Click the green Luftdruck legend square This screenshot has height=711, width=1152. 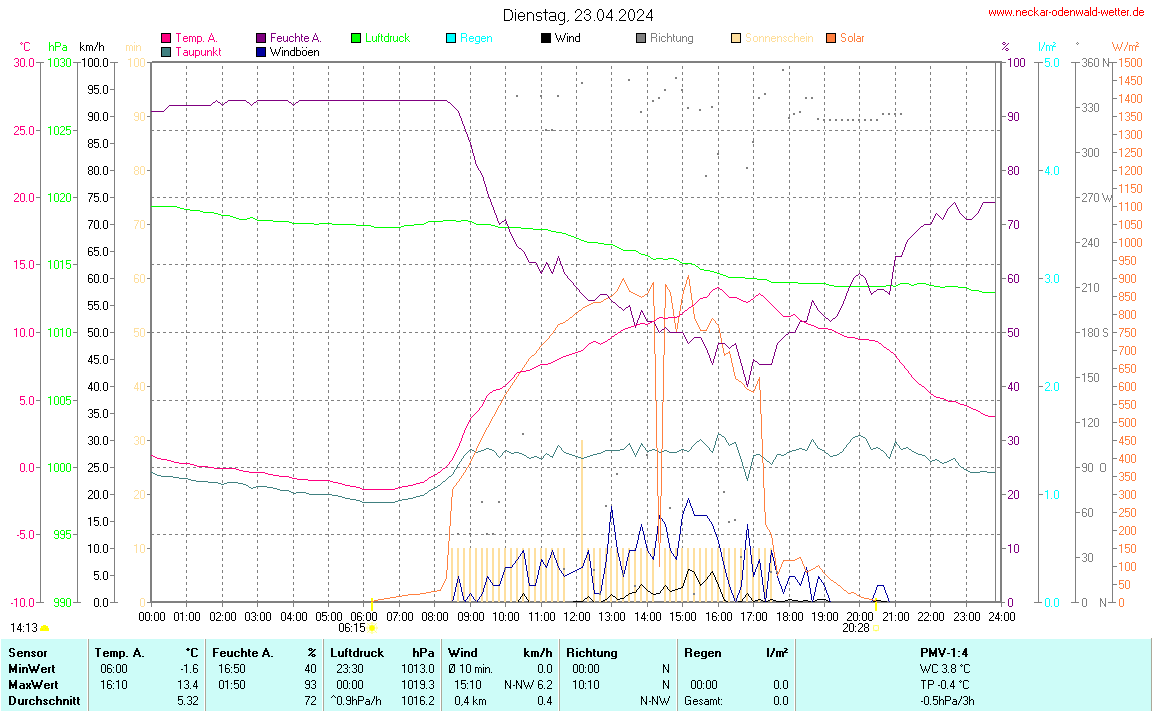coord(356,38)
